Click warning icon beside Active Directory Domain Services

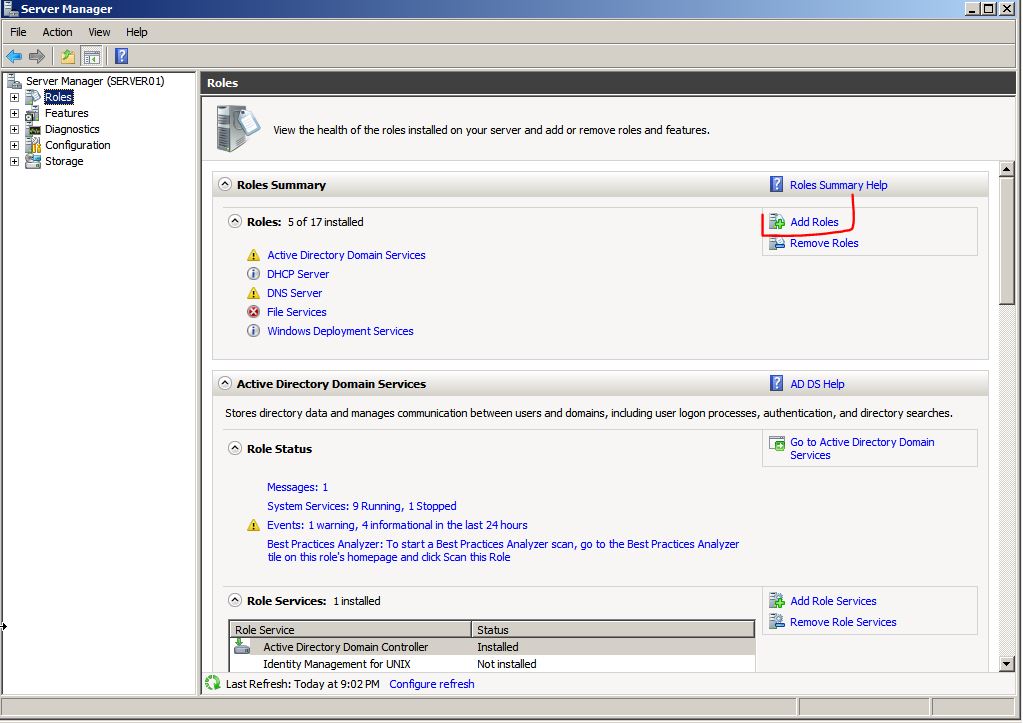(x=253, y=255)
